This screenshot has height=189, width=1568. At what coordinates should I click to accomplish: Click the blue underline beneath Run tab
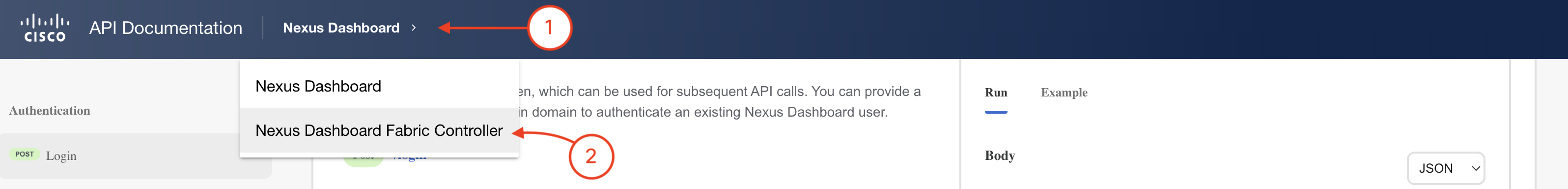point(996,112)
